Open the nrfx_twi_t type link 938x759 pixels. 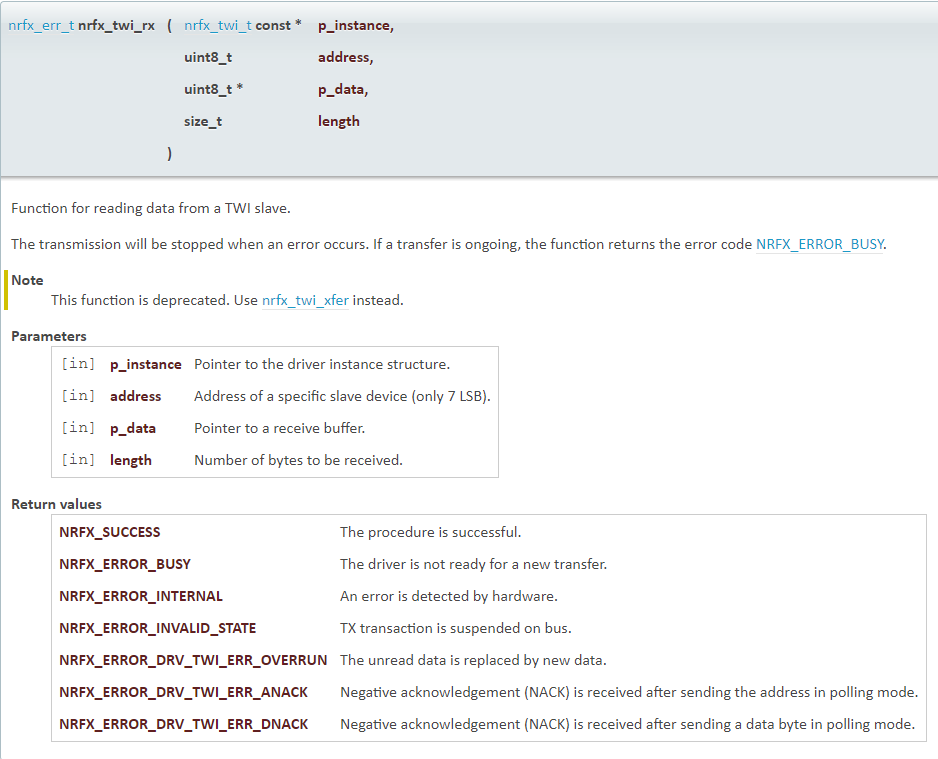pos(218,25)
